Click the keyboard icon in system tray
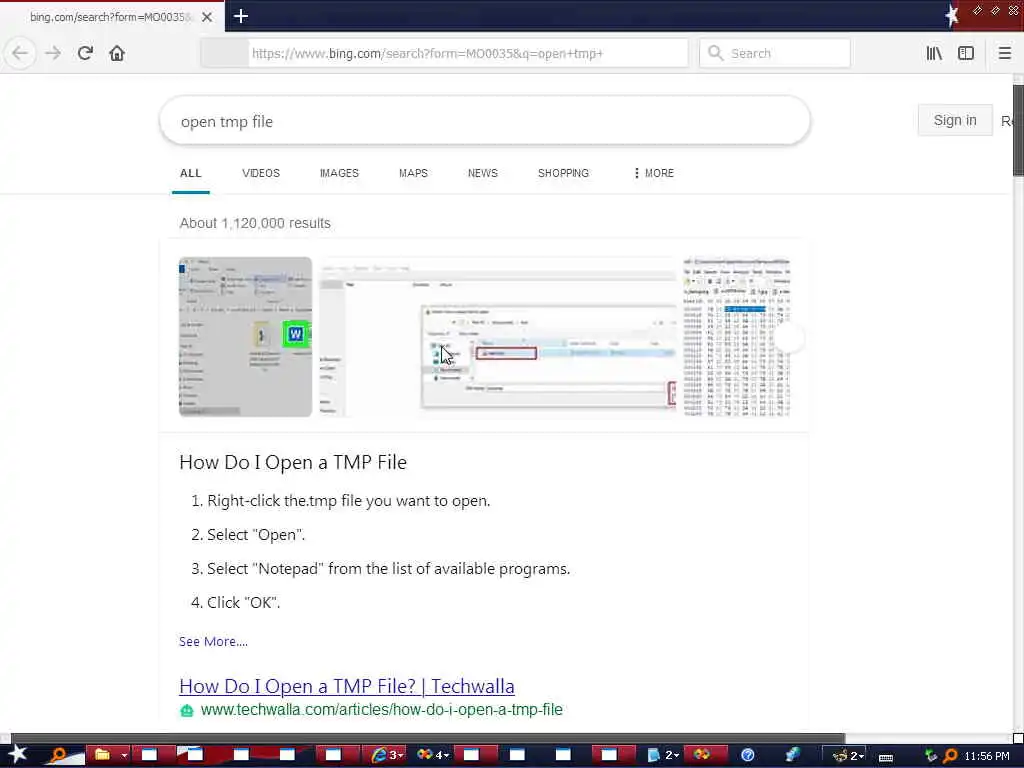 coord(886,757)
